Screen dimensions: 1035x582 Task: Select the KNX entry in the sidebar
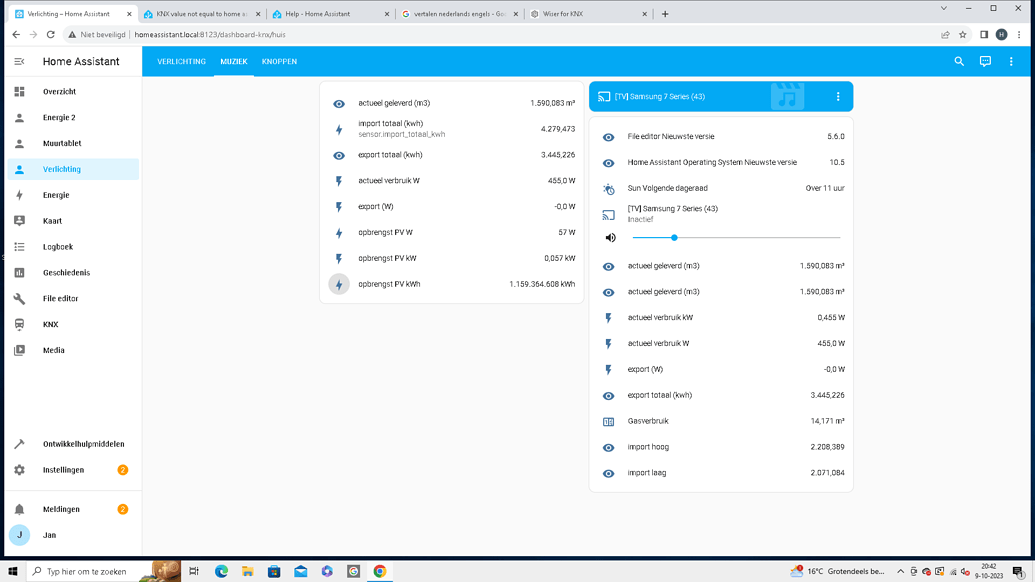pyautogui.click(x=48, y=324)
